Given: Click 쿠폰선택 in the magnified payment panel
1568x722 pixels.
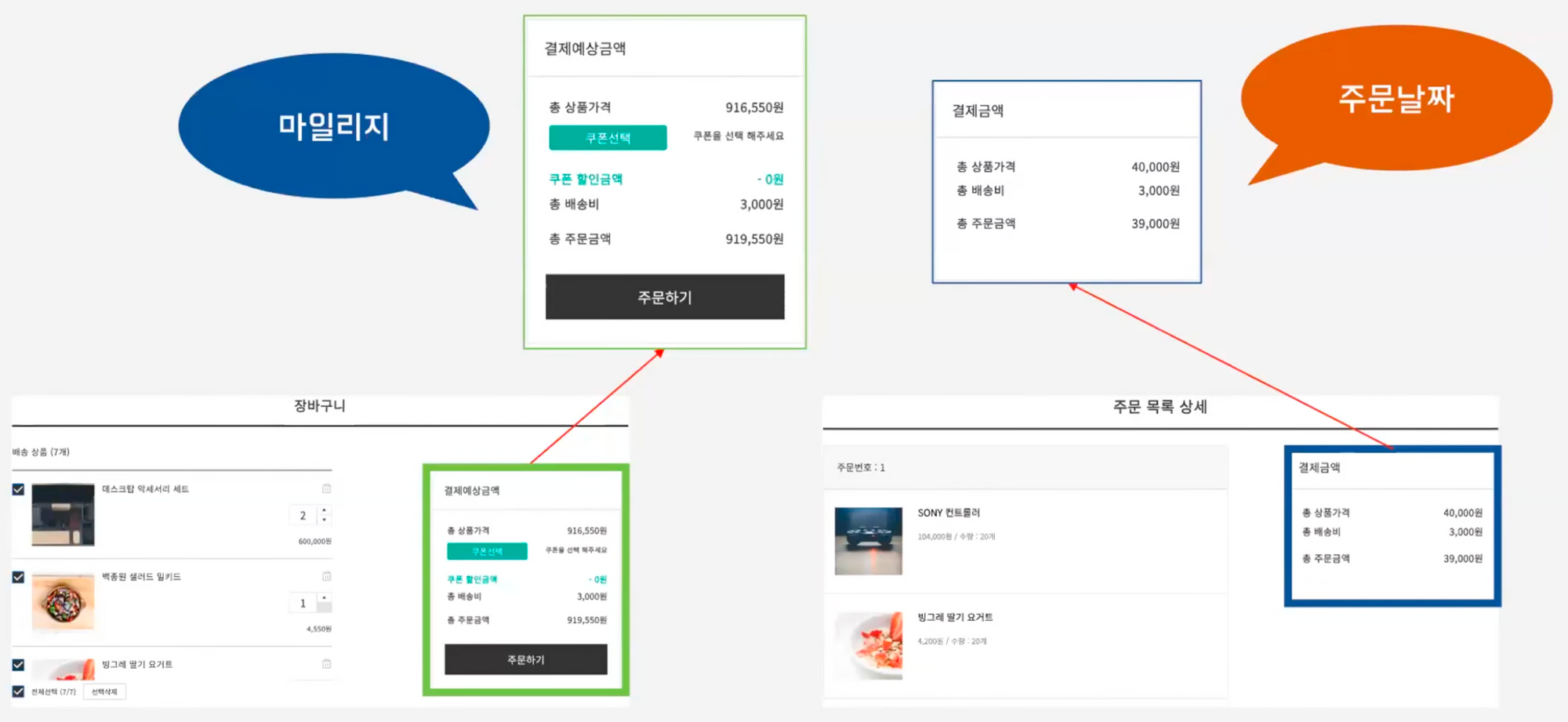Looking at the screenshot, I should click(x=608, y=137).
